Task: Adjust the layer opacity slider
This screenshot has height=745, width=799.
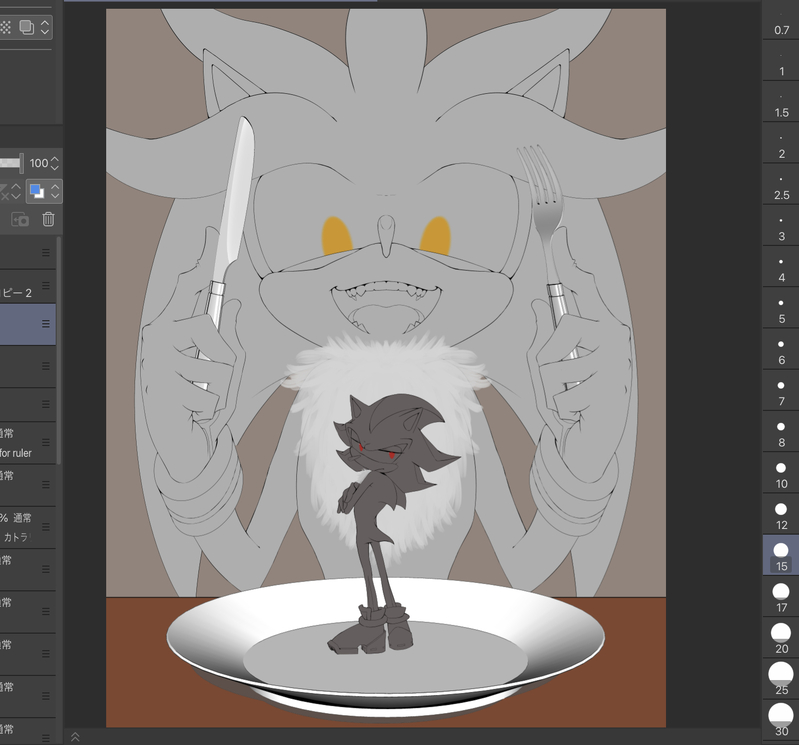Action: [x=11, y=163]
